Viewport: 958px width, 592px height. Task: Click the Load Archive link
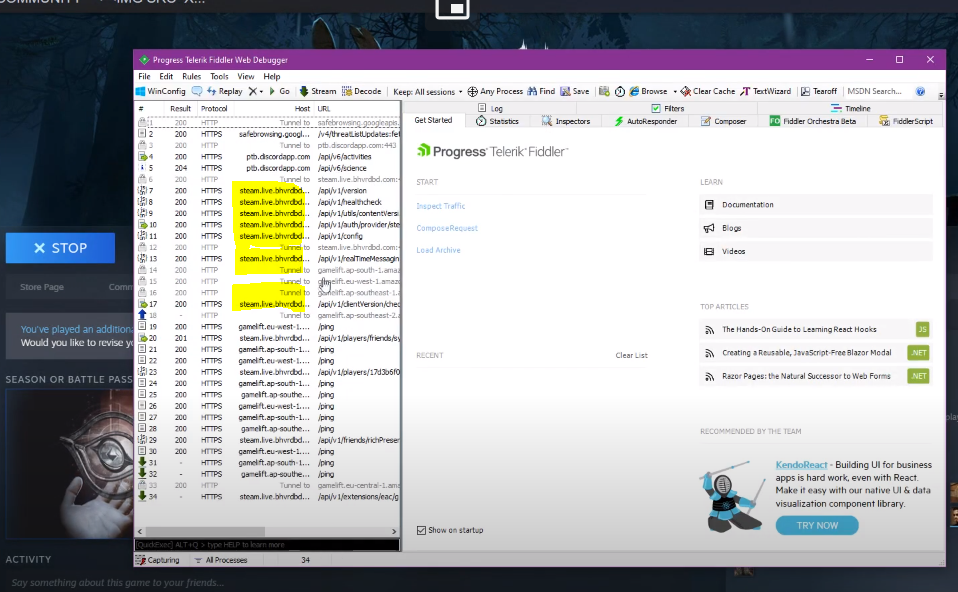pos(438,250)
